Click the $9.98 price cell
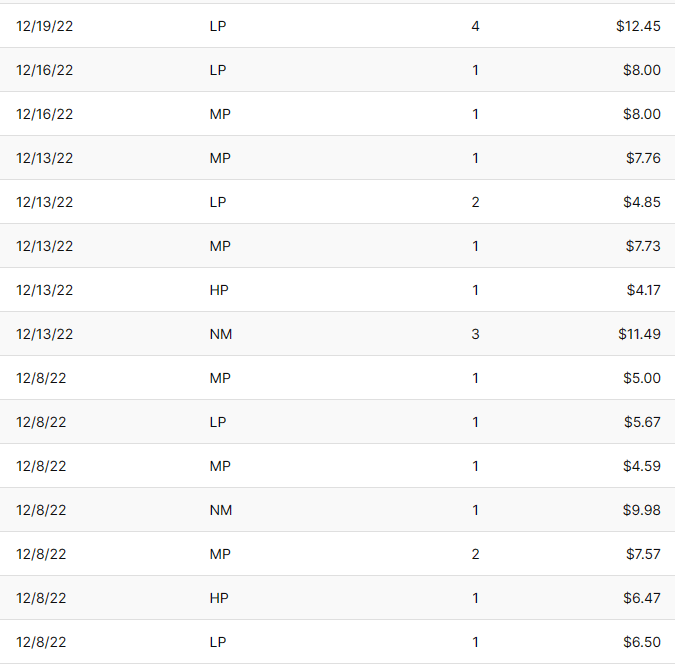The width and height of the screenshot is (675, 668). (641, 510)
